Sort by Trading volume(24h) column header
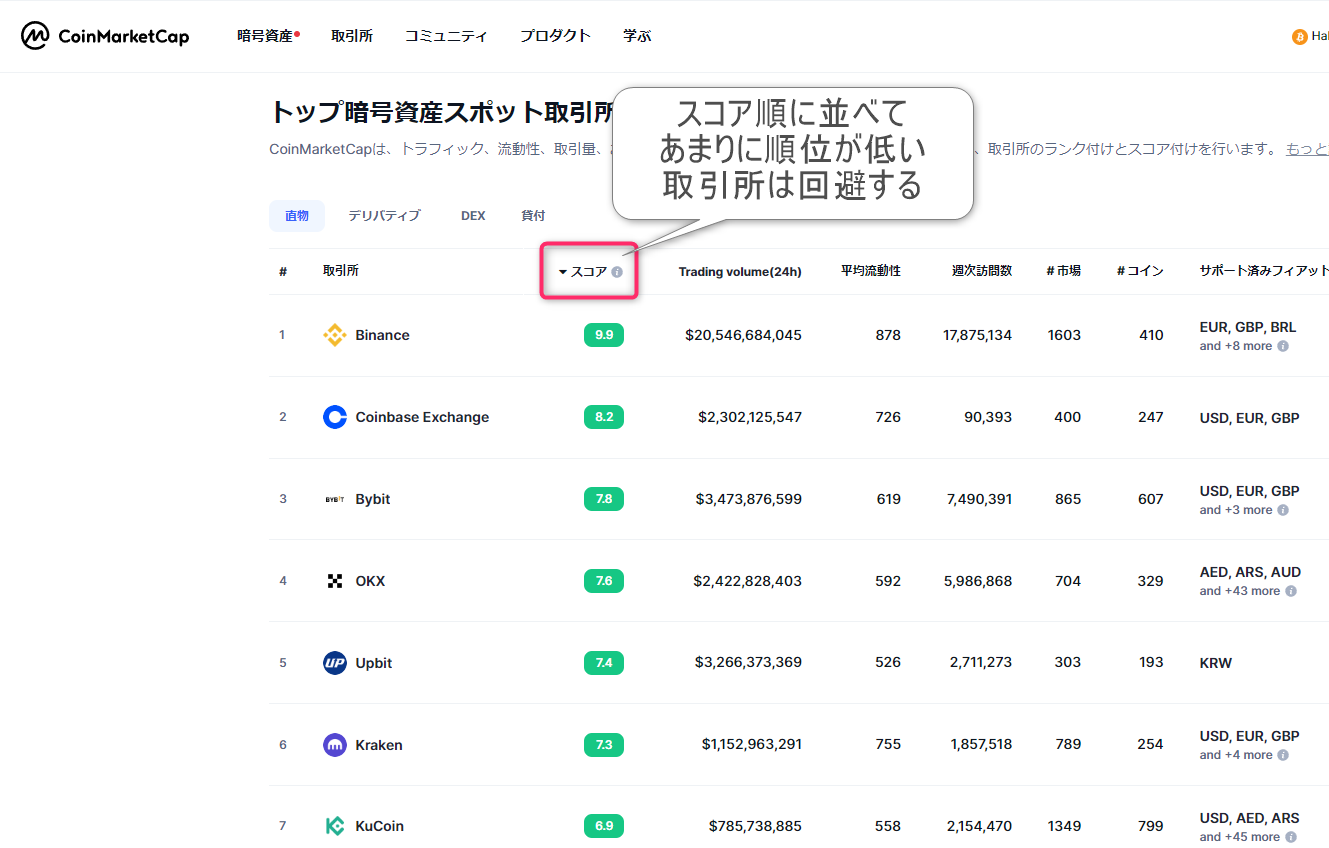Viewport: 1329px width, 848px height. (x=740, y=272)
